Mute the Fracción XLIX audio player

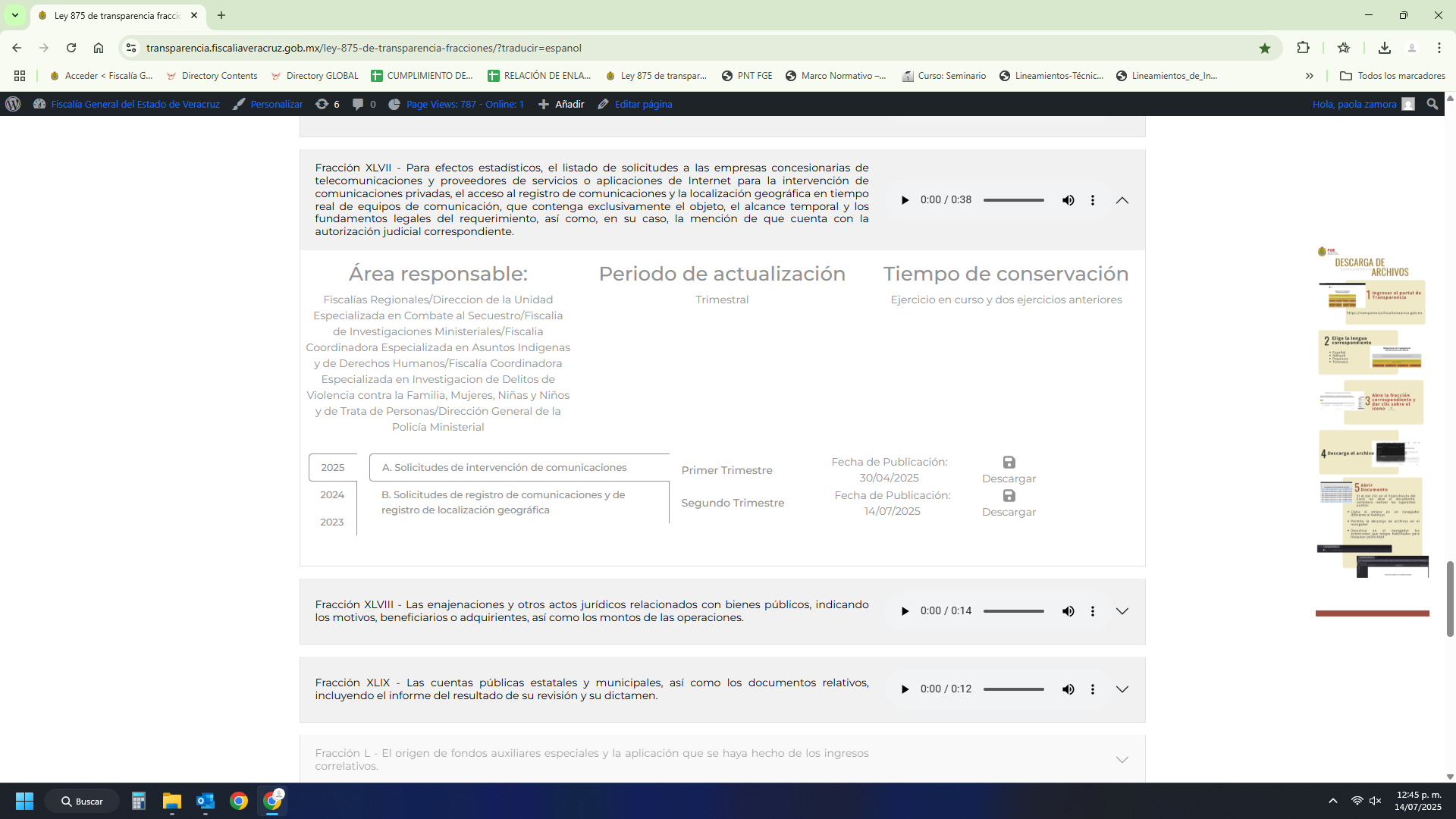click(1068, 689)
